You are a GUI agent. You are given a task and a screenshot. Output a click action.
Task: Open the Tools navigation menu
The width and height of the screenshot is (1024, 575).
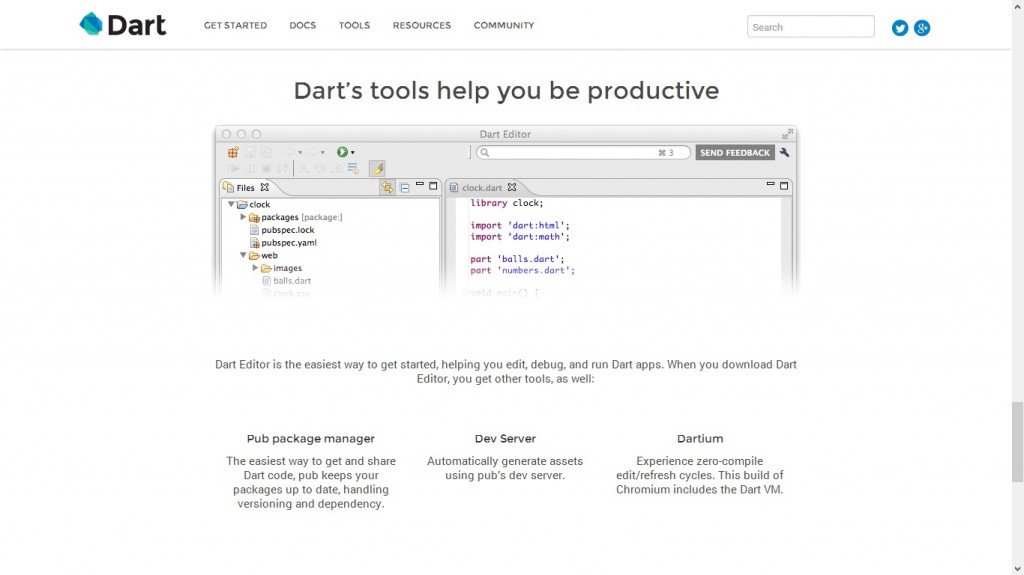tap(354, 26)
